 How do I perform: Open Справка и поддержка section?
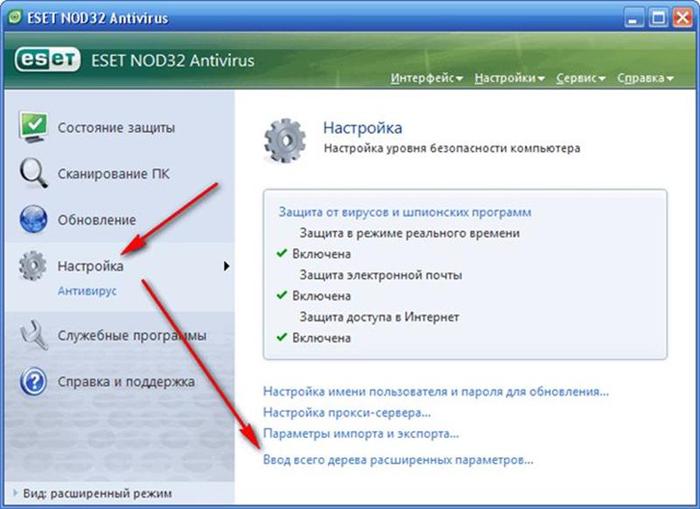click(x=126, y=382)
